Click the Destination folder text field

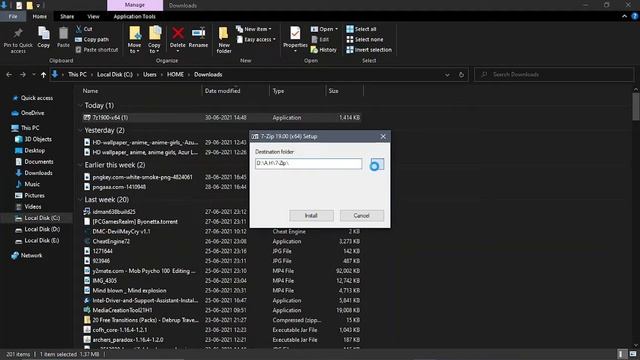[x=308, y=164]
